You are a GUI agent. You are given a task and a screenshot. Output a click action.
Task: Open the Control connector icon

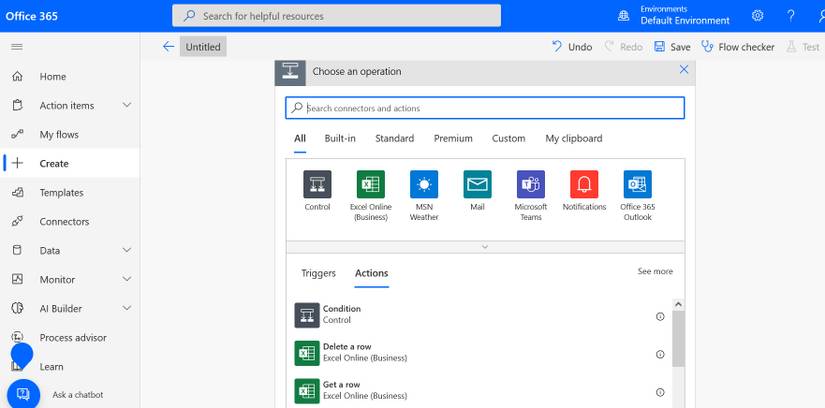pos(317,184)
